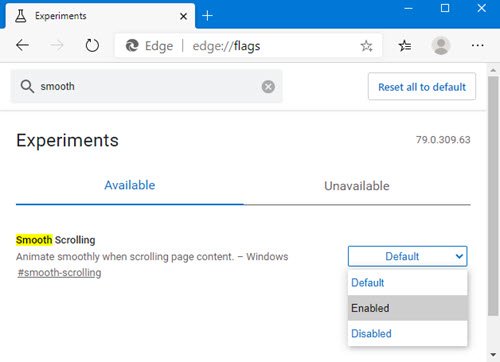Close the Experiments tab

[x=183, y=16]
